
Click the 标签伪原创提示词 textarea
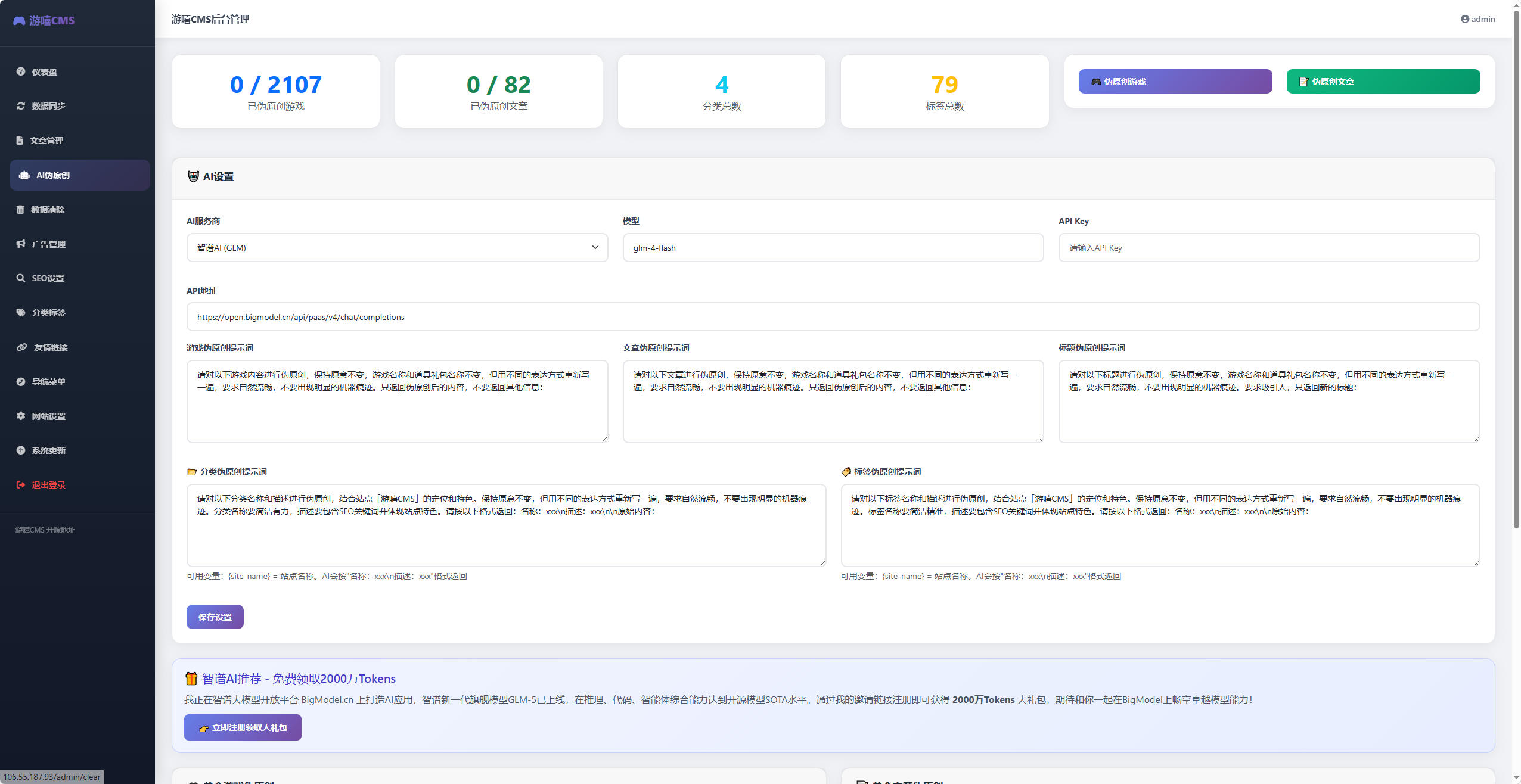[1160, 525]
